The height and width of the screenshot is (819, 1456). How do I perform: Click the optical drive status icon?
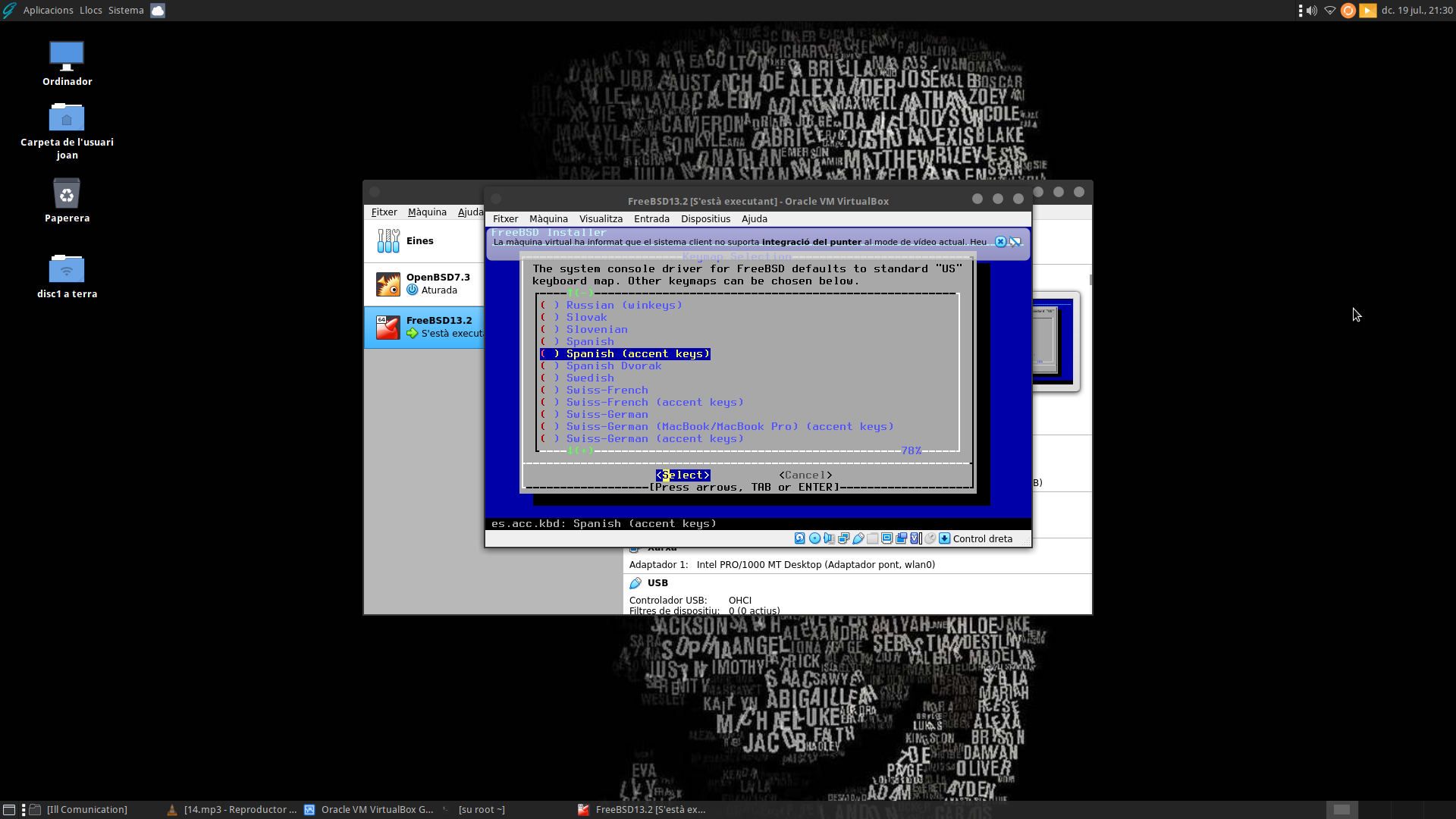coord(814,538)
